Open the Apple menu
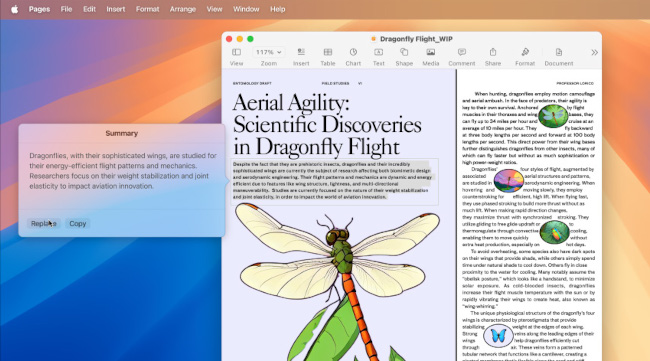650x361 pixels. (x=15, y=9)
